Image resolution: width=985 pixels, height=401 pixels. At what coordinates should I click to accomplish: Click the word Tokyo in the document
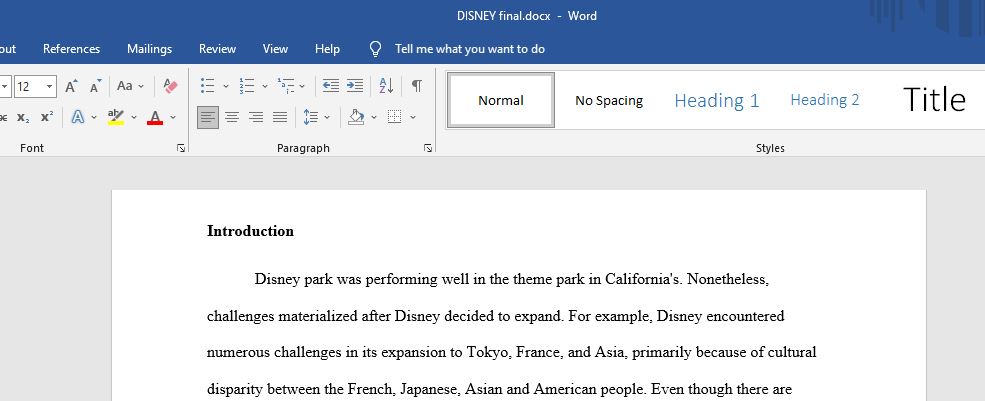click(x=489, y=353)
